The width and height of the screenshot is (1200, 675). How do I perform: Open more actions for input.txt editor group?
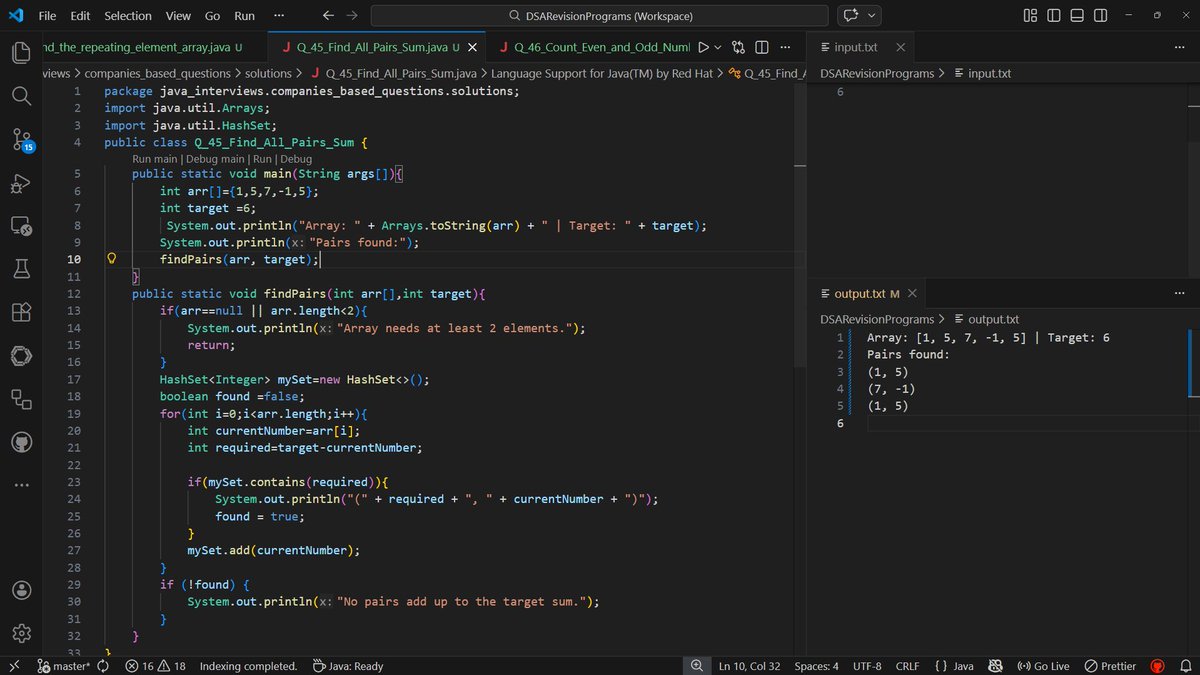[1179, 47]
